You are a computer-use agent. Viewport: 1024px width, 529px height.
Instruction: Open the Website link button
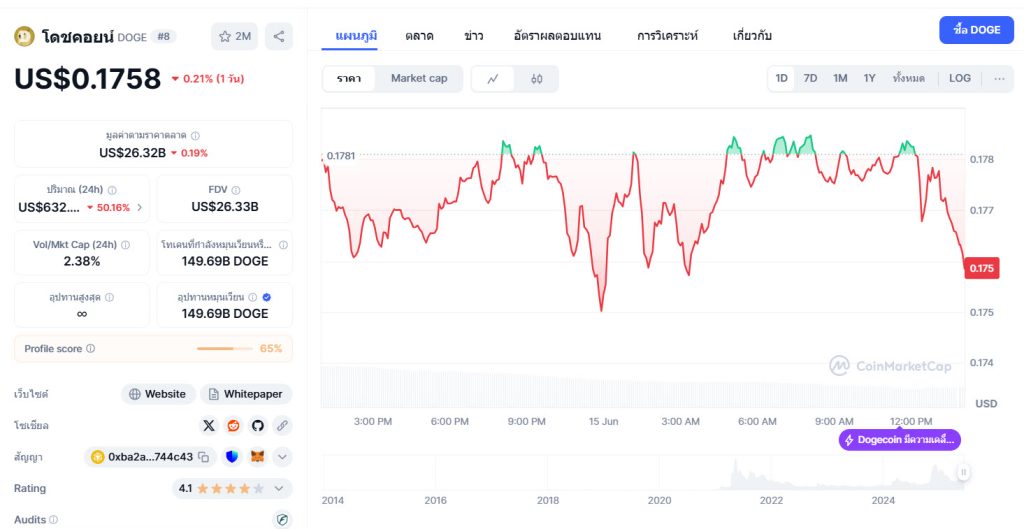click(158, 394)
